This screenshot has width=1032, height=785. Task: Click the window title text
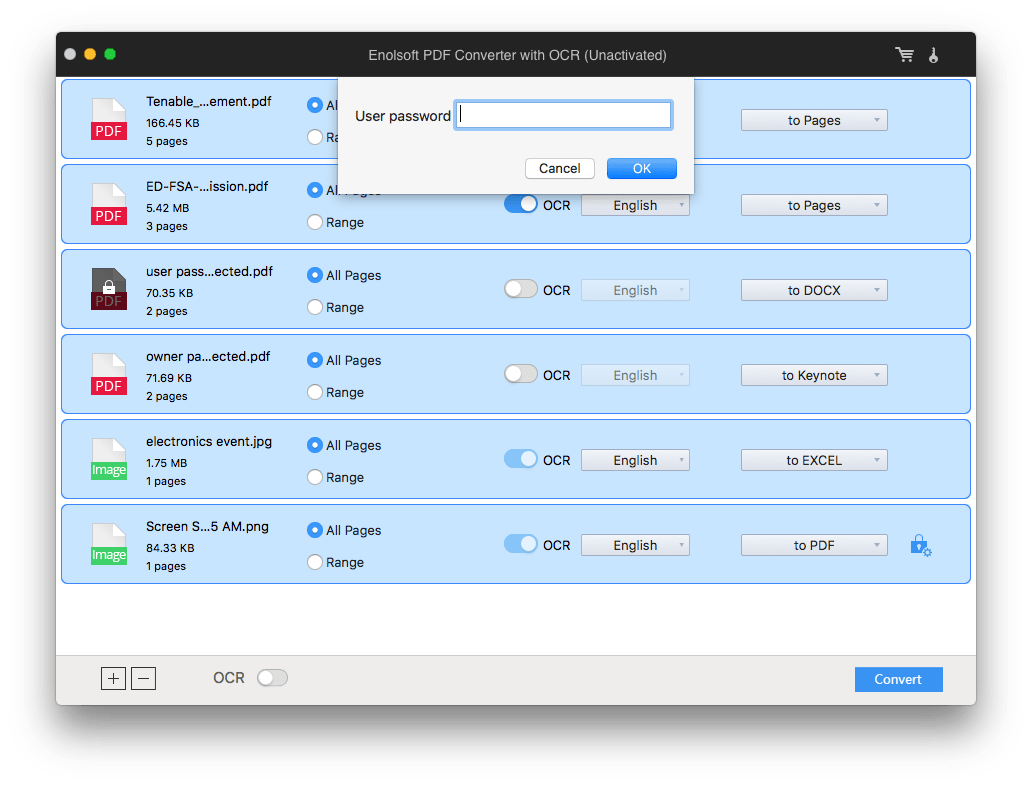click(517, 55)
